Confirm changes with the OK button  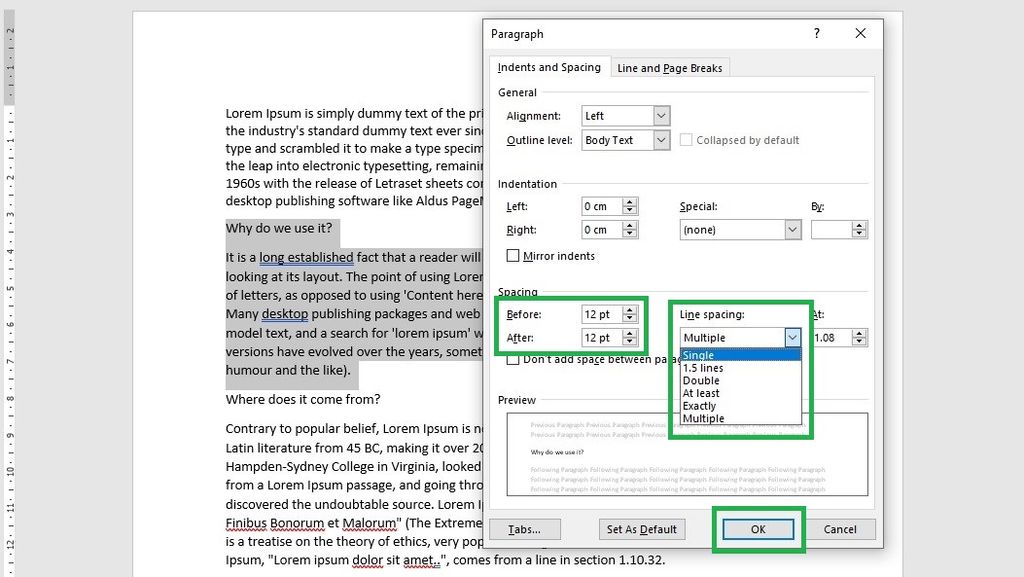point(758,529)
